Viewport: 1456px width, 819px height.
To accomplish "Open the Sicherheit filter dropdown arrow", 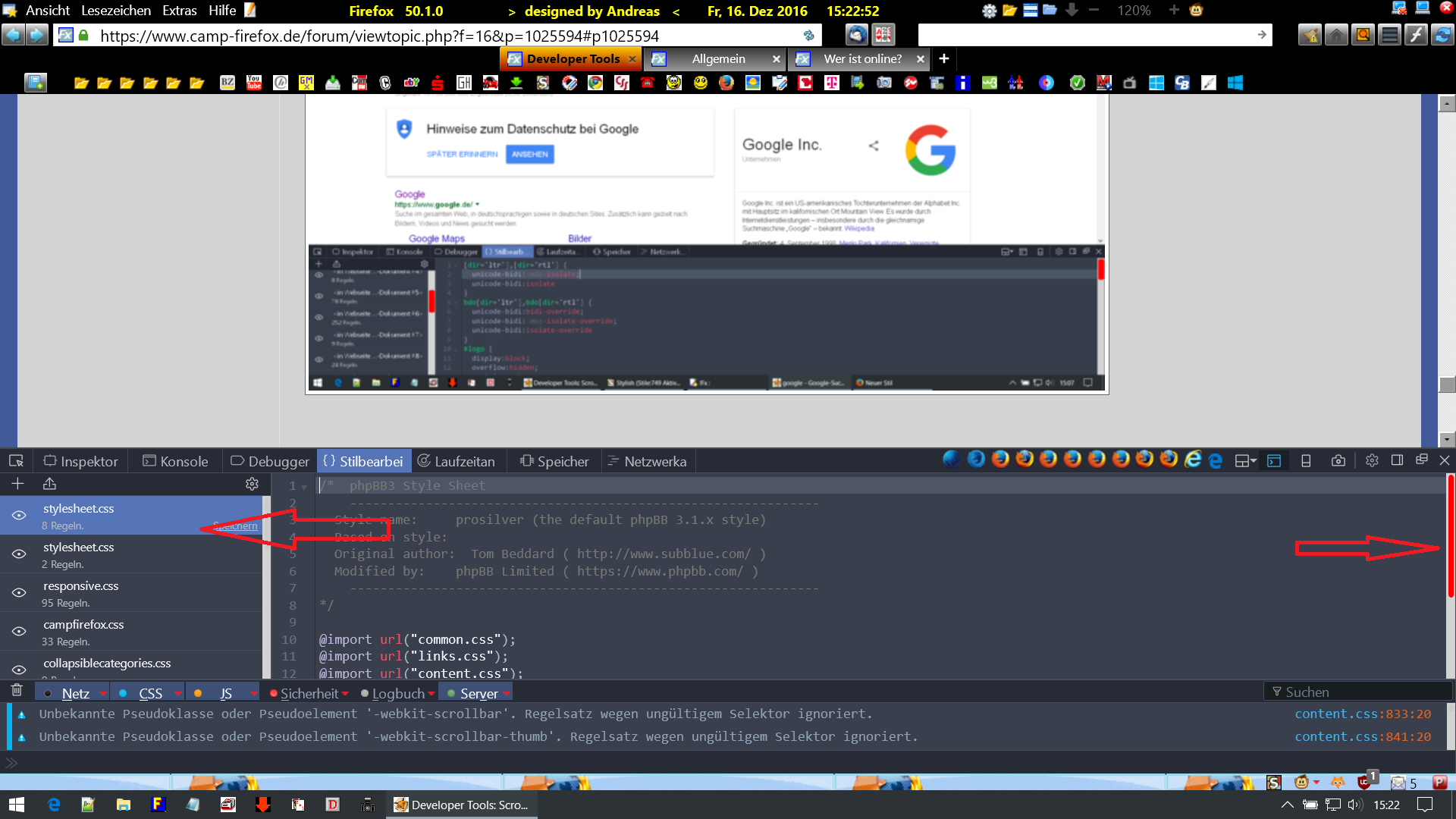I will click(346, 694).
